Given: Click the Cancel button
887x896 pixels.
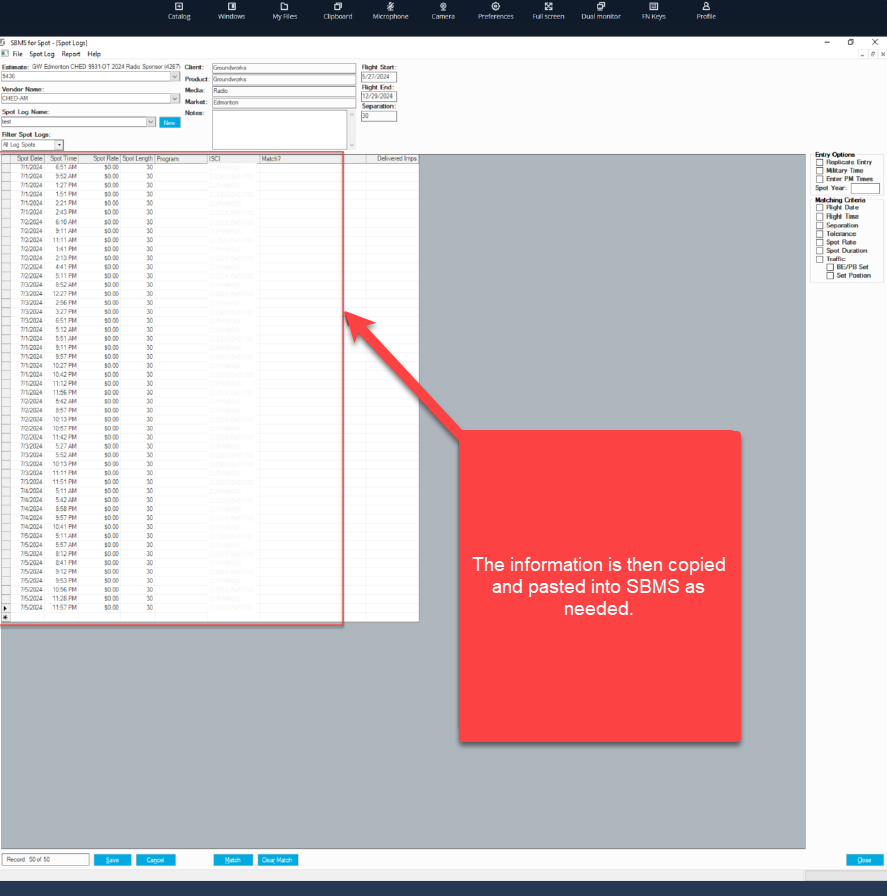Looking at the screenshot, I should [155, 860].
